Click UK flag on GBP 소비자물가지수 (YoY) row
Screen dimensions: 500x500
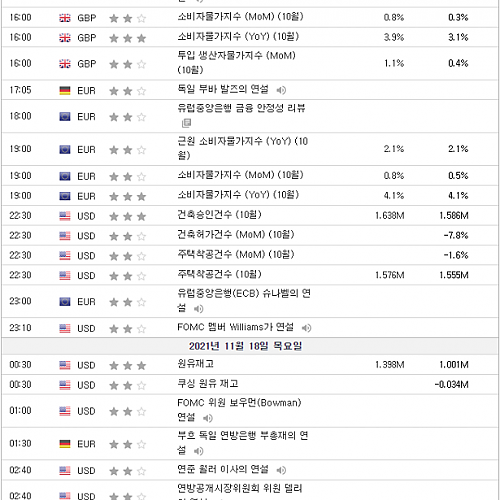tap(65, 38)
